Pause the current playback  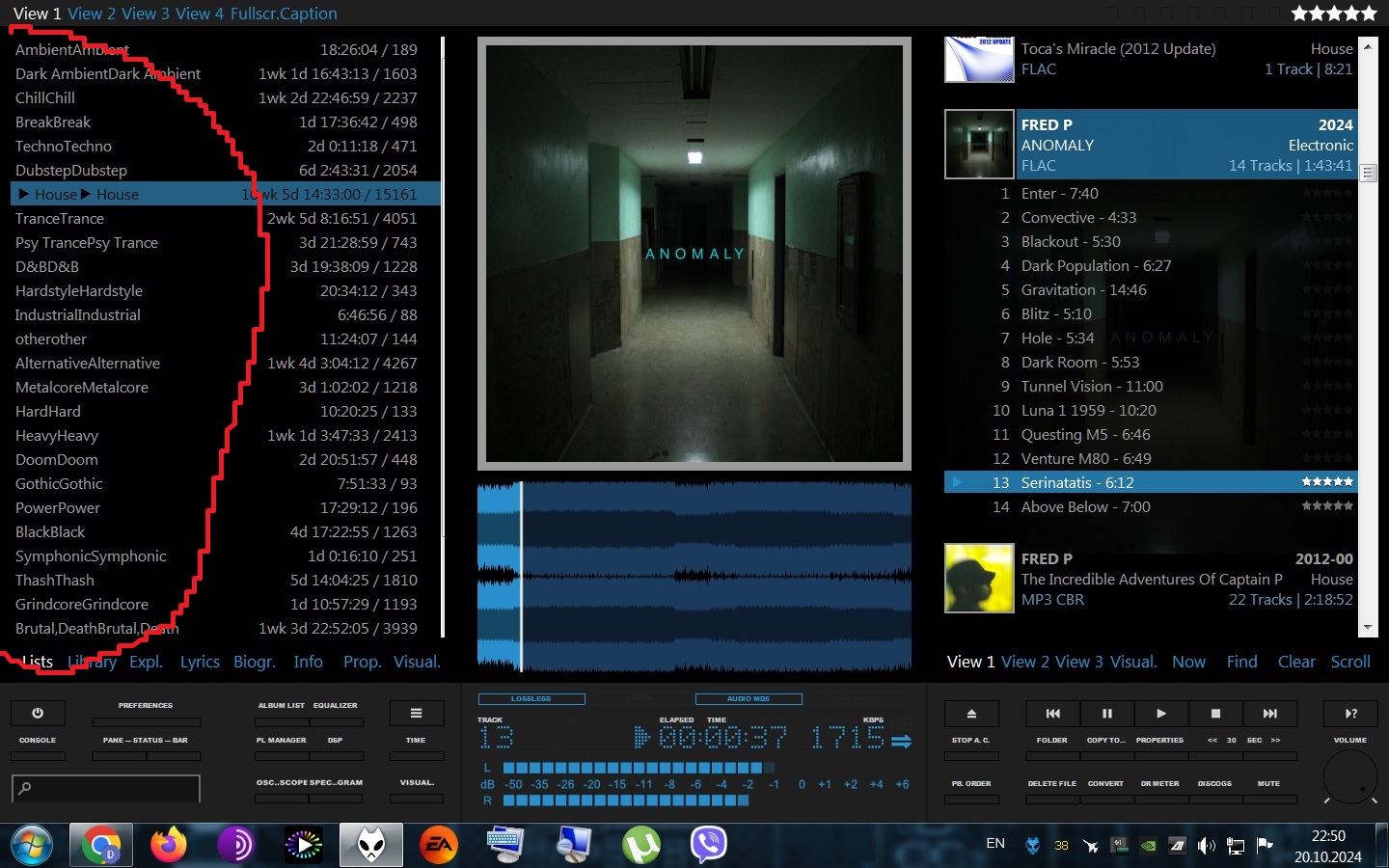click(x=1106, y=714)
